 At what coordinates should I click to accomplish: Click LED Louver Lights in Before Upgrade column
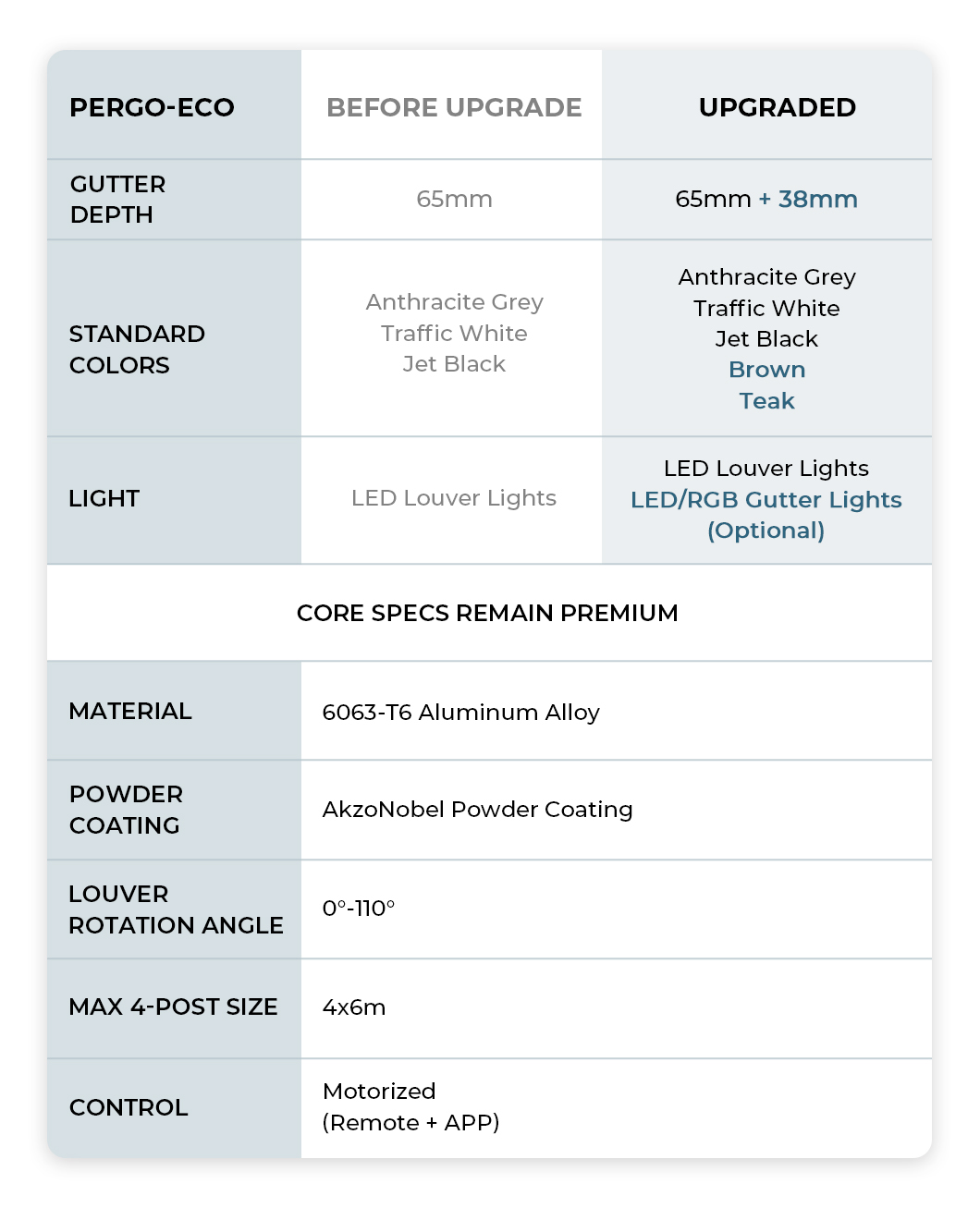(454, 498)
